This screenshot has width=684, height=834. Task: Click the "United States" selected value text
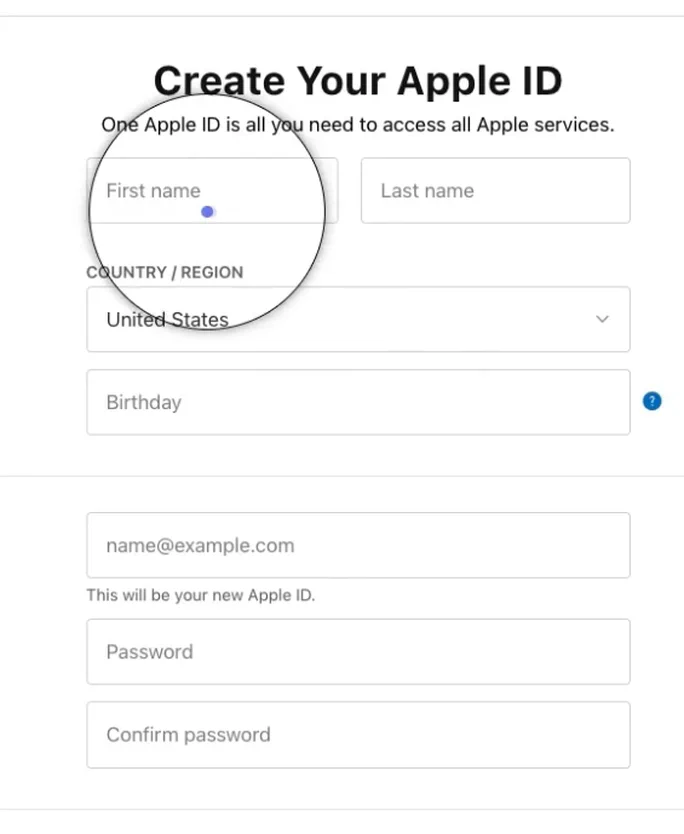167,321
